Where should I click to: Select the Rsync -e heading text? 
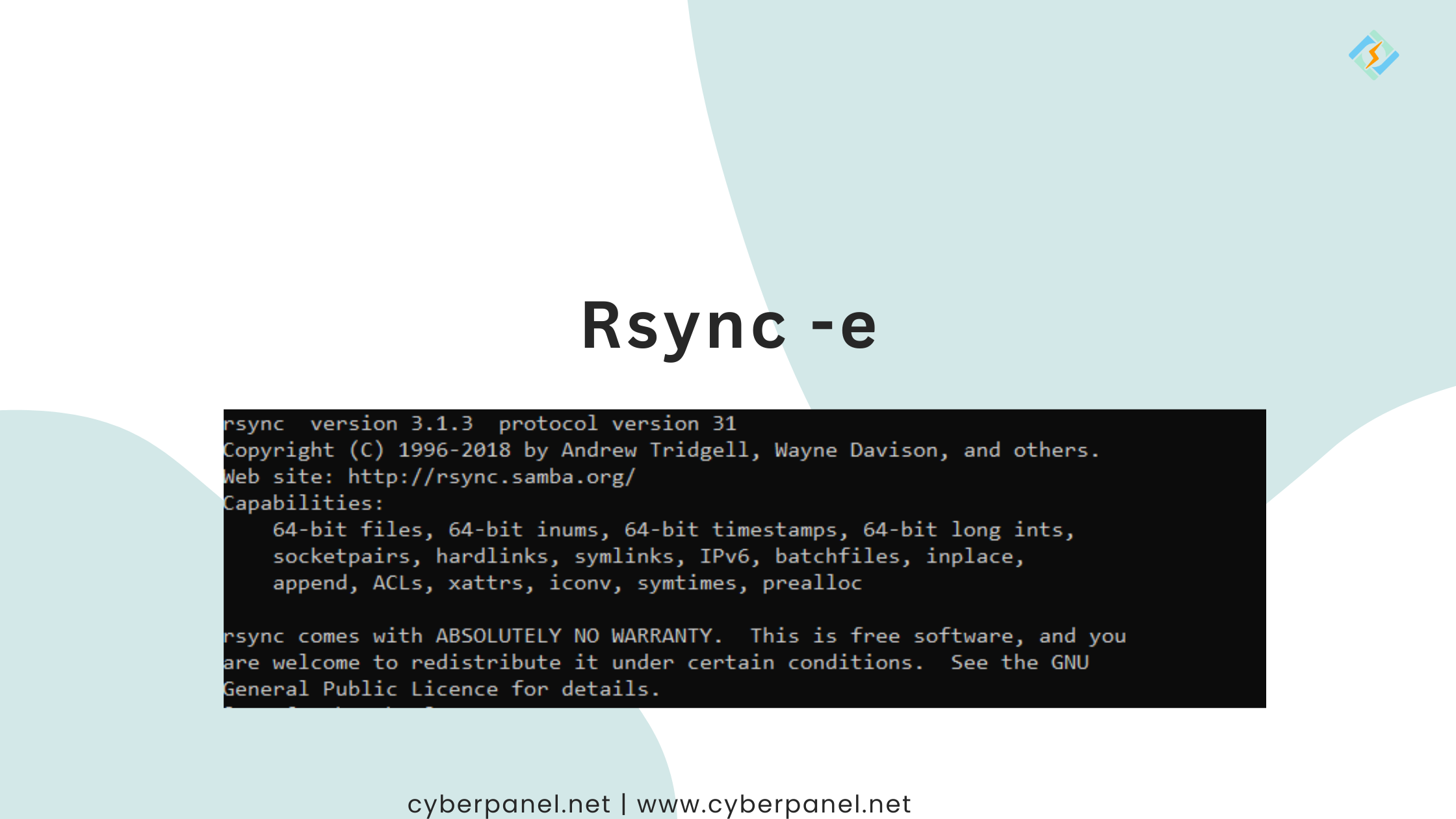point(728,325)
